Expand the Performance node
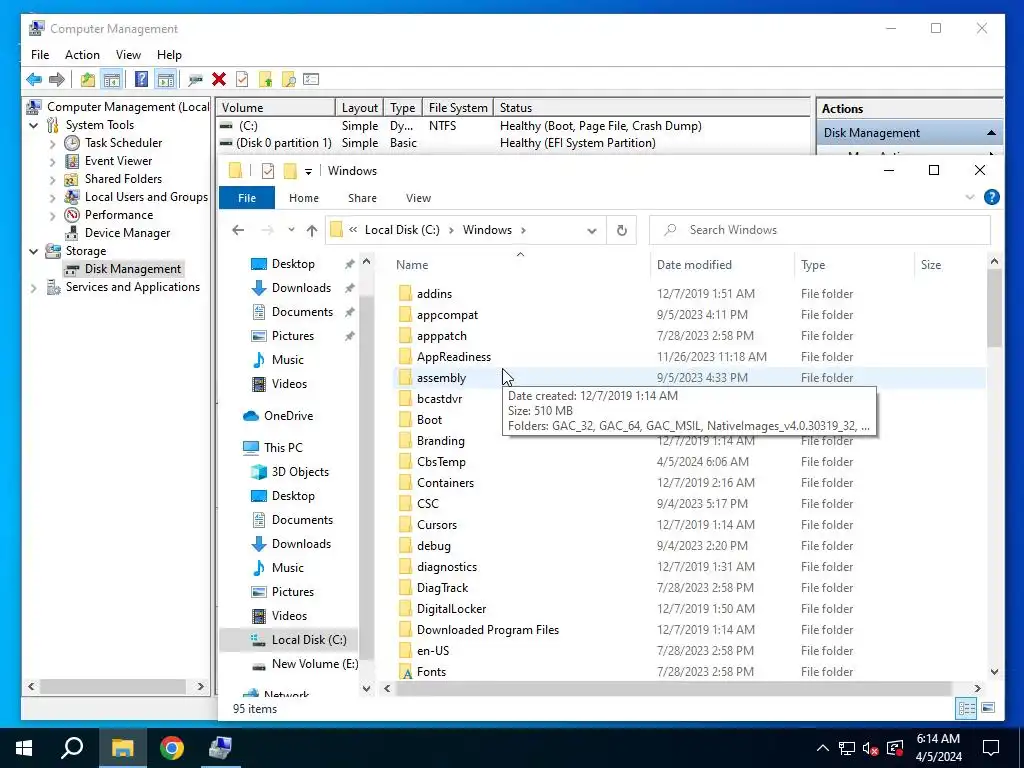Screen dimensions: 1024x768 pos(53,216)
